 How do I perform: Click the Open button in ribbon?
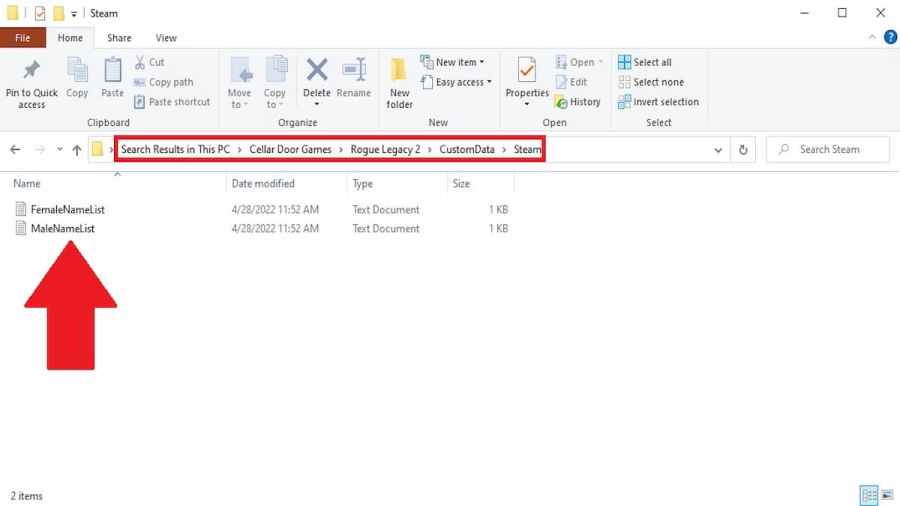(579, 62)
